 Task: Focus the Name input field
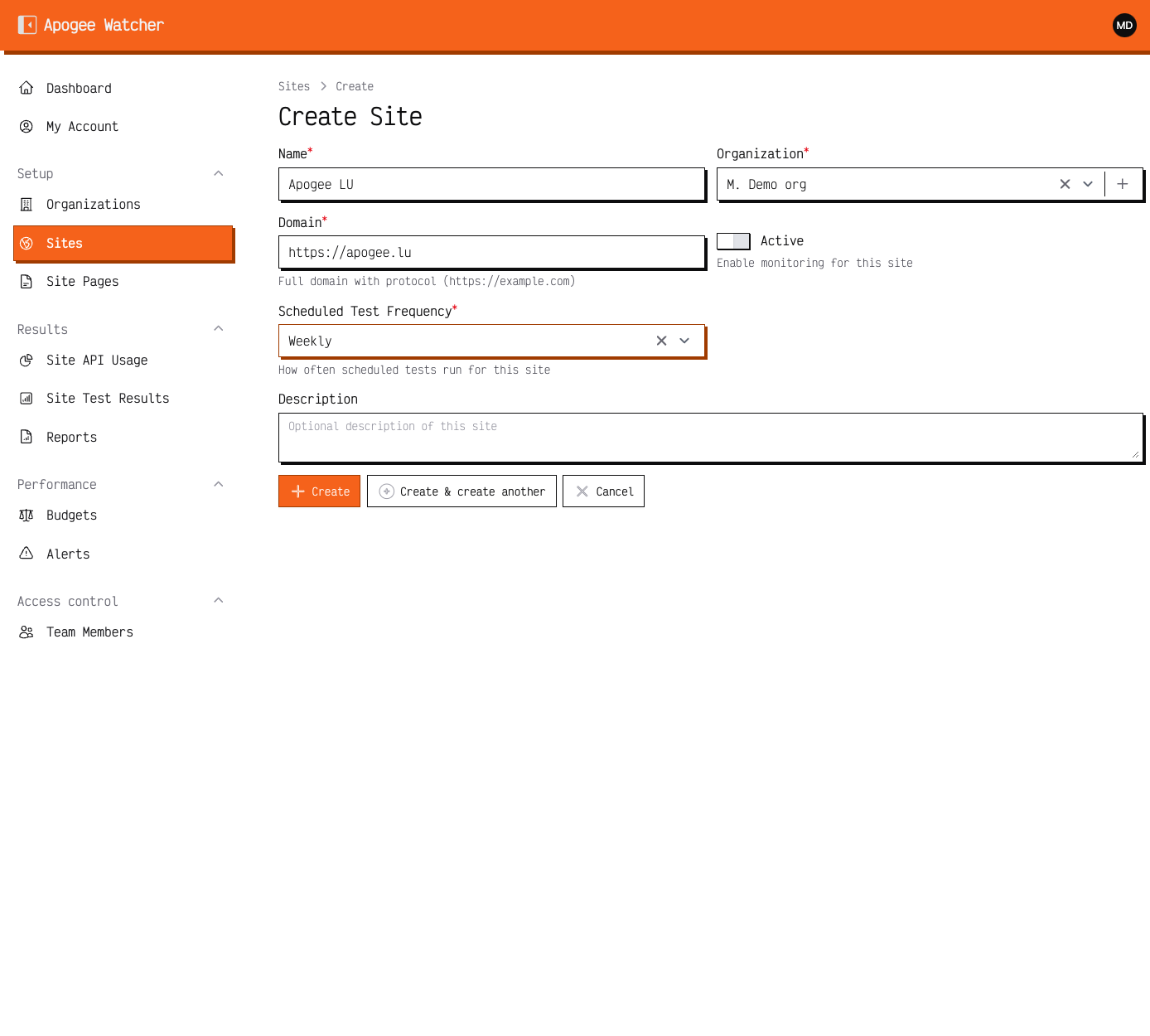pos(492,184)
